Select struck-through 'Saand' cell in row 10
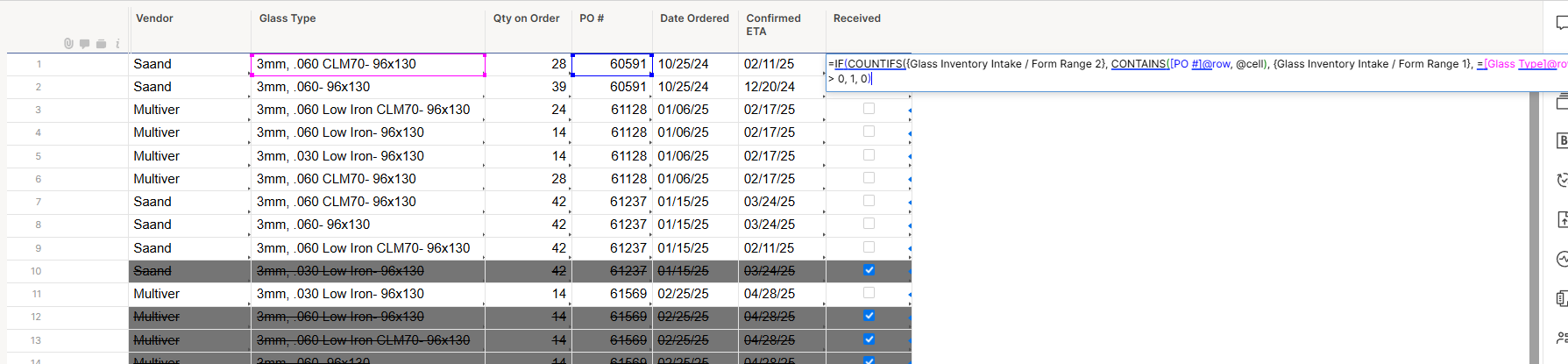This screenshot has height=364, width=1568. (189, 271)
